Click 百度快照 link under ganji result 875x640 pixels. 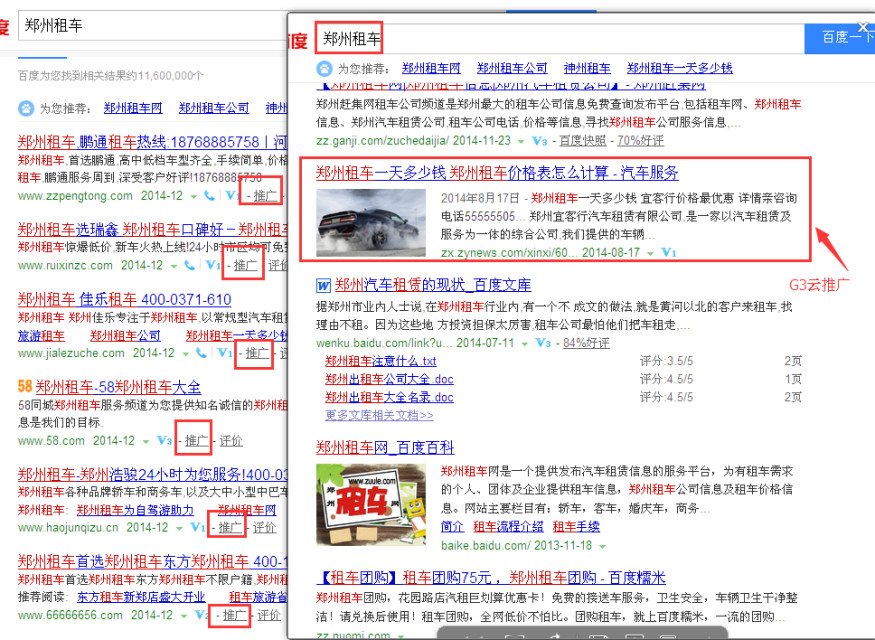(x=583, y=141)
